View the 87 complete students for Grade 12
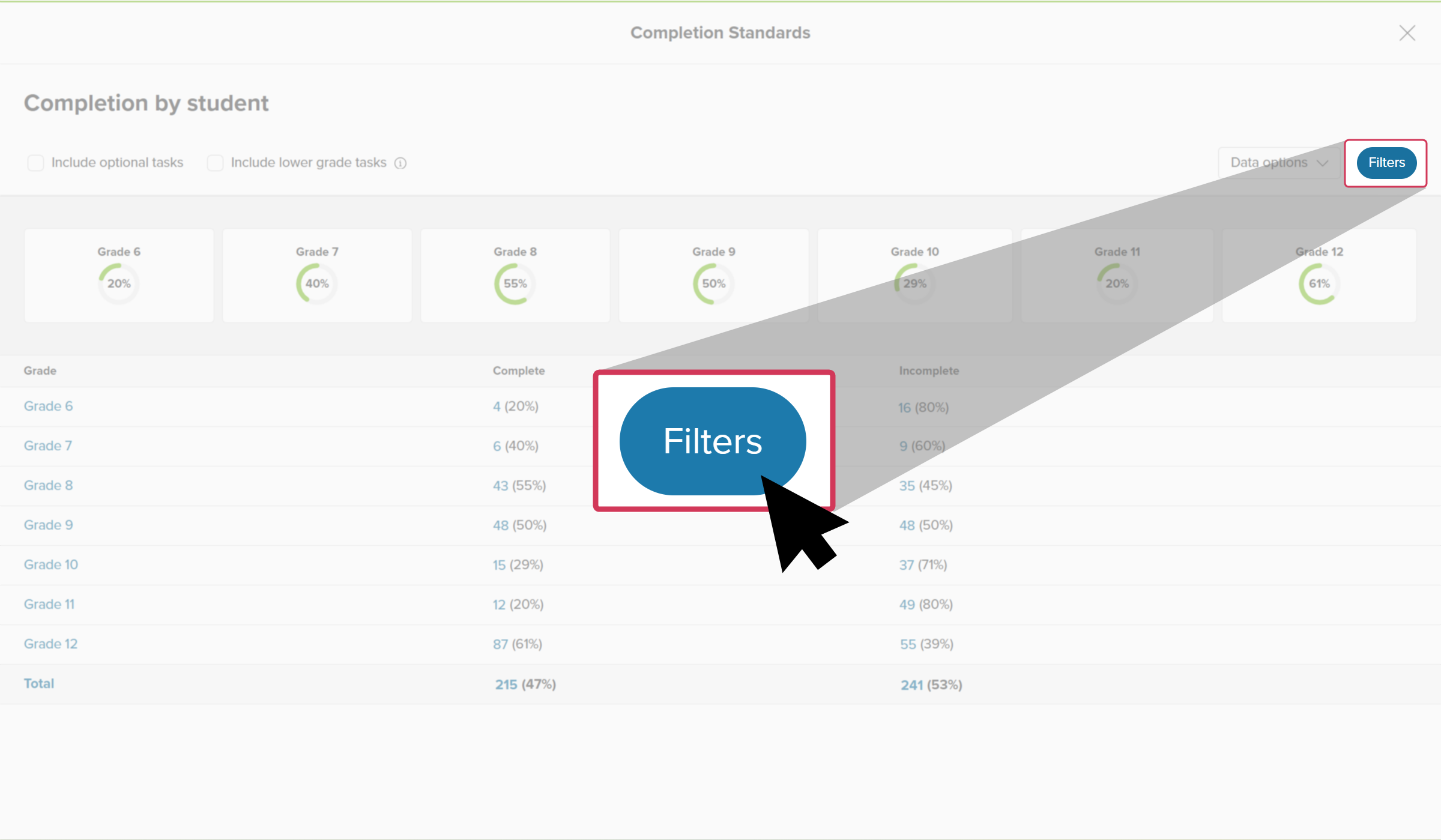 click(x=501, y=644)
